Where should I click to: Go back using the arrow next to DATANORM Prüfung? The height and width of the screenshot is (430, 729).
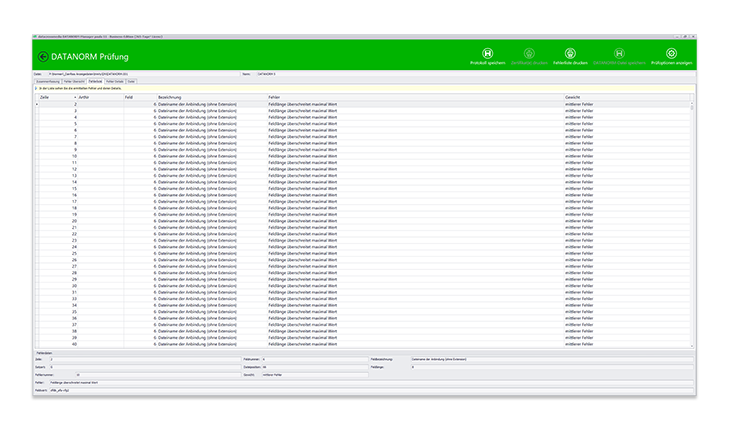(43, 57)
